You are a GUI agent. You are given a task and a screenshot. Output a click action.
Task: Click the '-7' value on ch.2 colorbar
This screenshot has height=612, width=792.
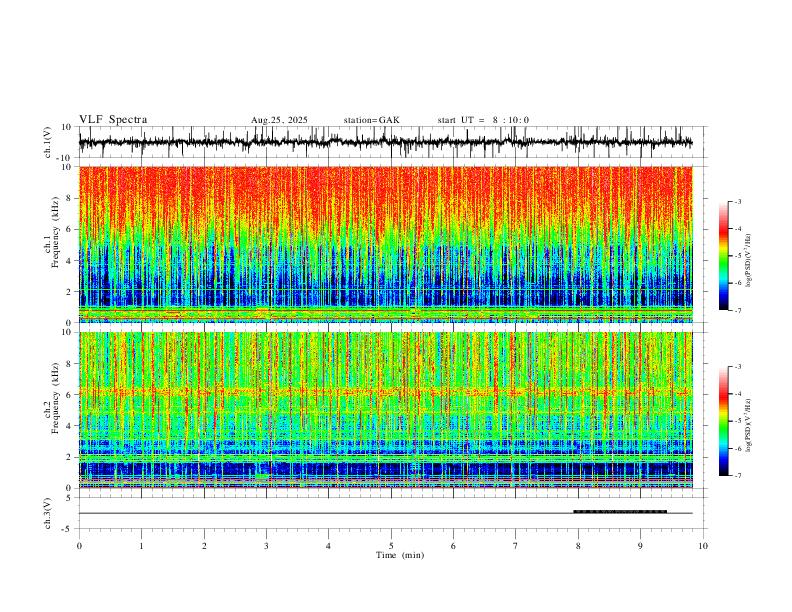pyautogui.click(x=738, y=476)
